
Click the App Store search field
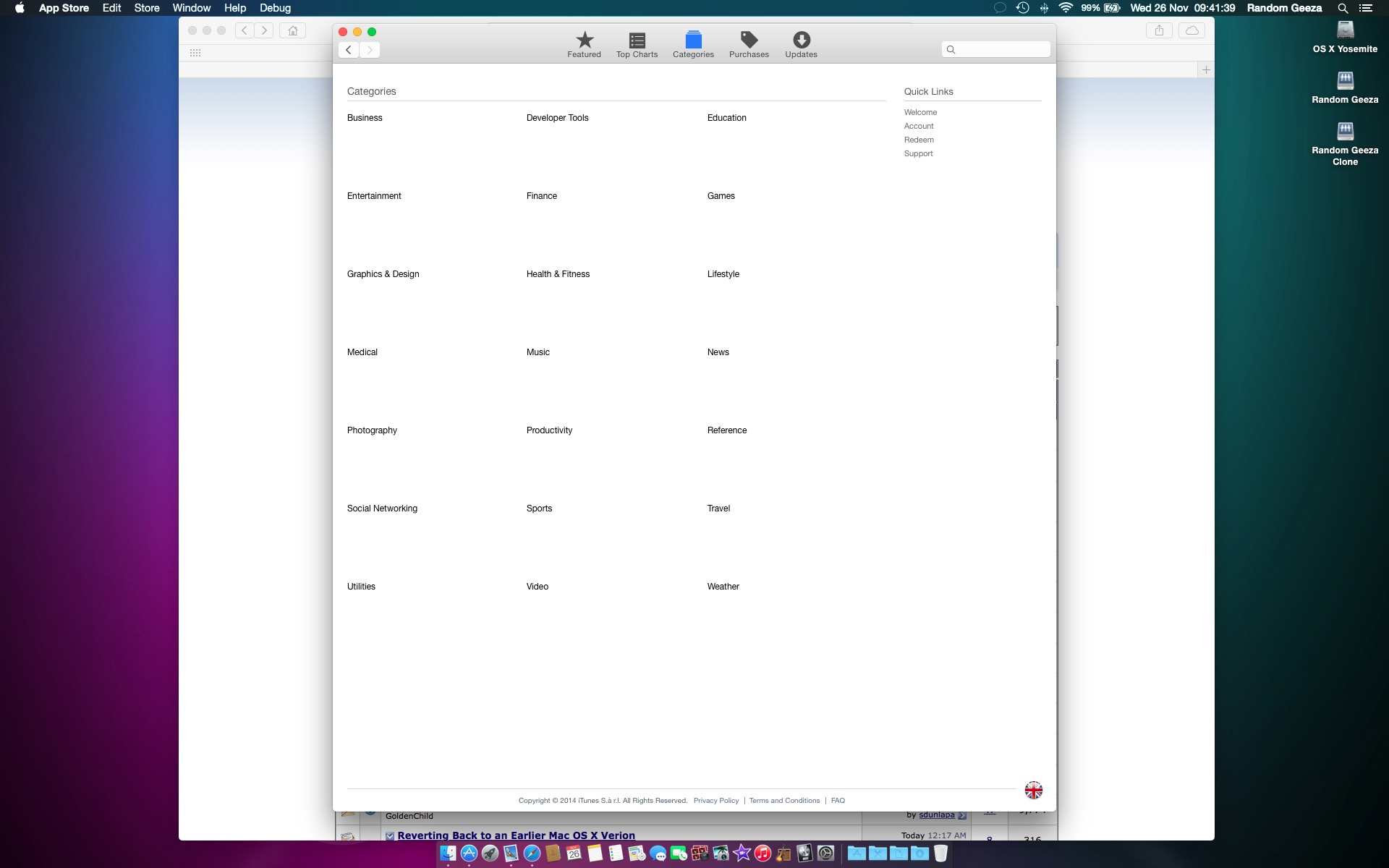click(x=996, y=49)
